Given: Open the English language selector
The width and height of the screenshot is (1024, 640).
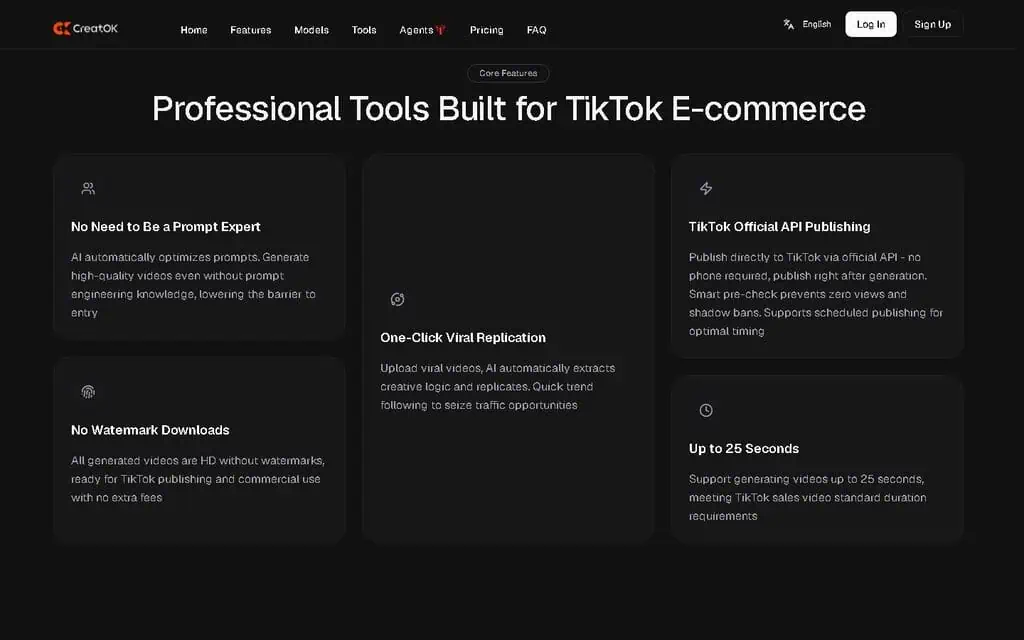Looking at the screenshot, I should [817, 24].
